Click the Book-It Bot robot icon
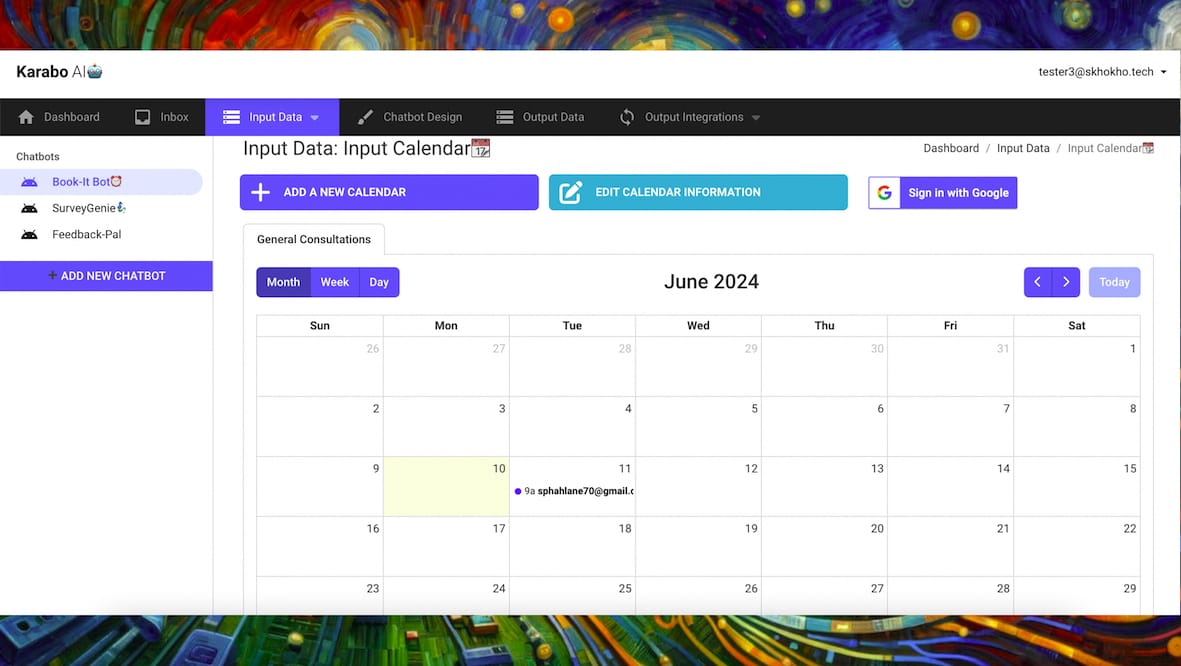1181x666 pixels. pyautogui.click(x=29, y=182)
